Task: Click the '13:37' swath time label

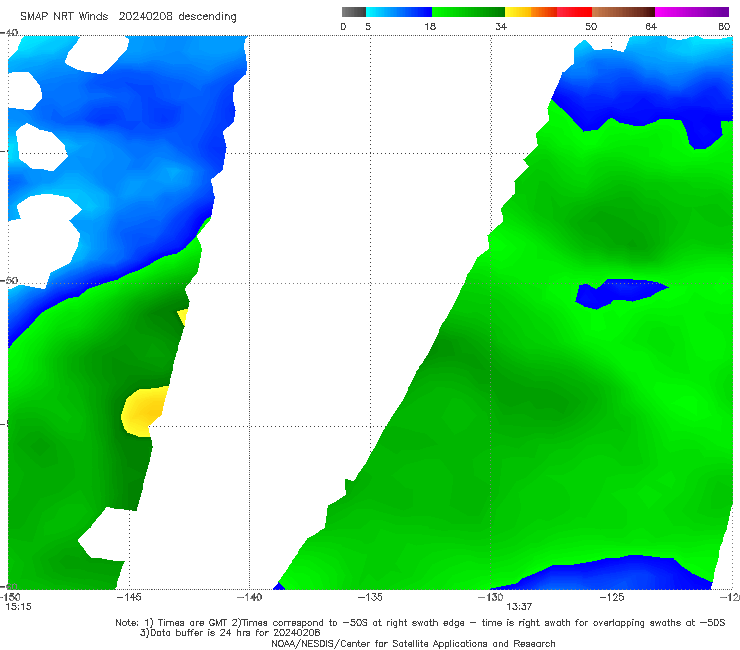Action: tap(519, 607)
